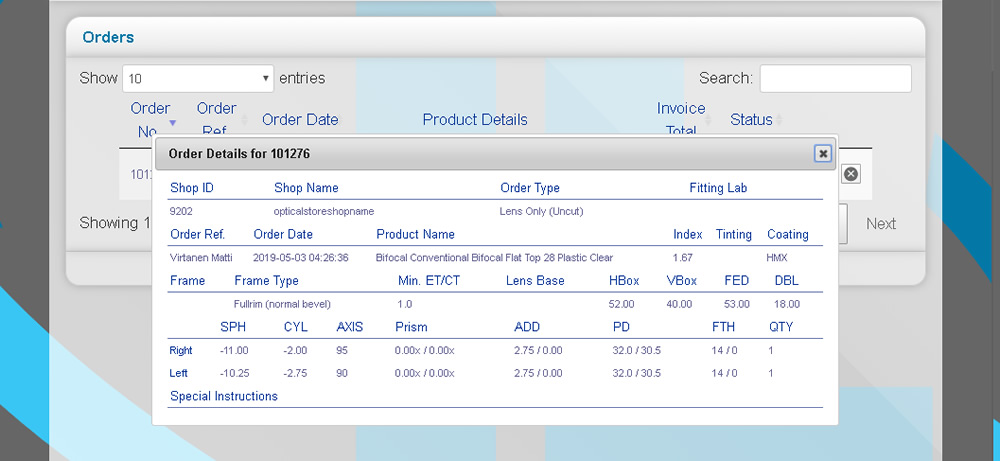Click the Orders panel heading
Image resolution: width=1000 pixels, height=461 pixels.
108,37
